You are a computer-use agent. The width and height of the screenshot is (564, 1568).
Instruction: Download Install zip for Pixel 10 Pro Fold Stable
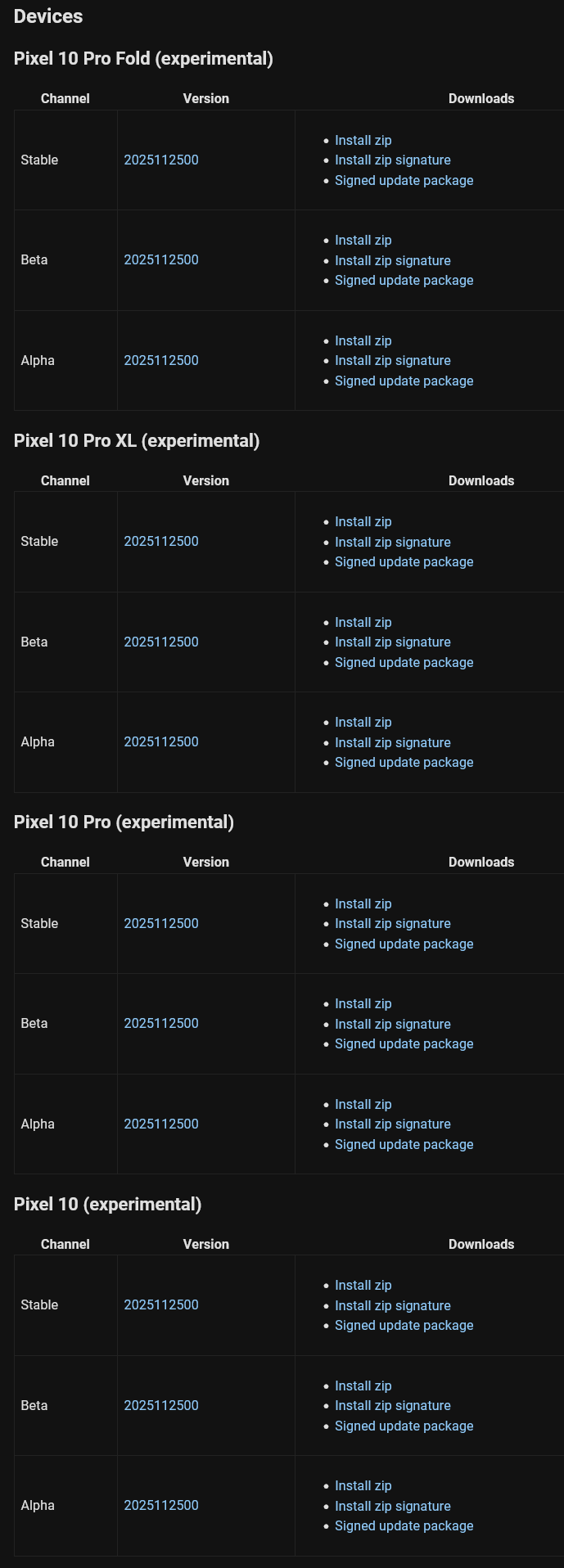tap(363, 140)
